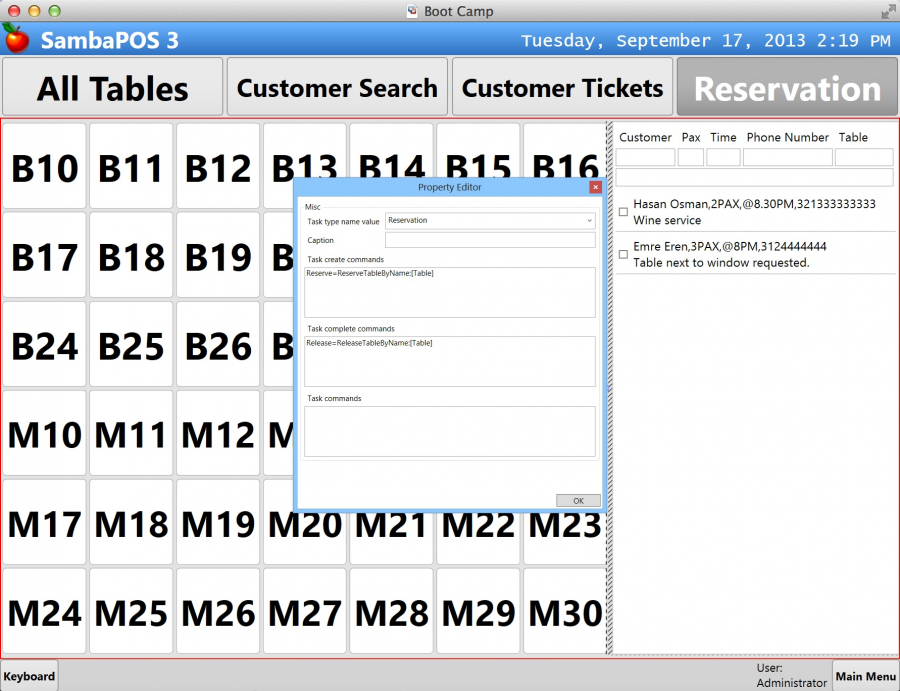The image size is (900, 691).
Task: Click inside the Caption field
Action: [490, 240]
